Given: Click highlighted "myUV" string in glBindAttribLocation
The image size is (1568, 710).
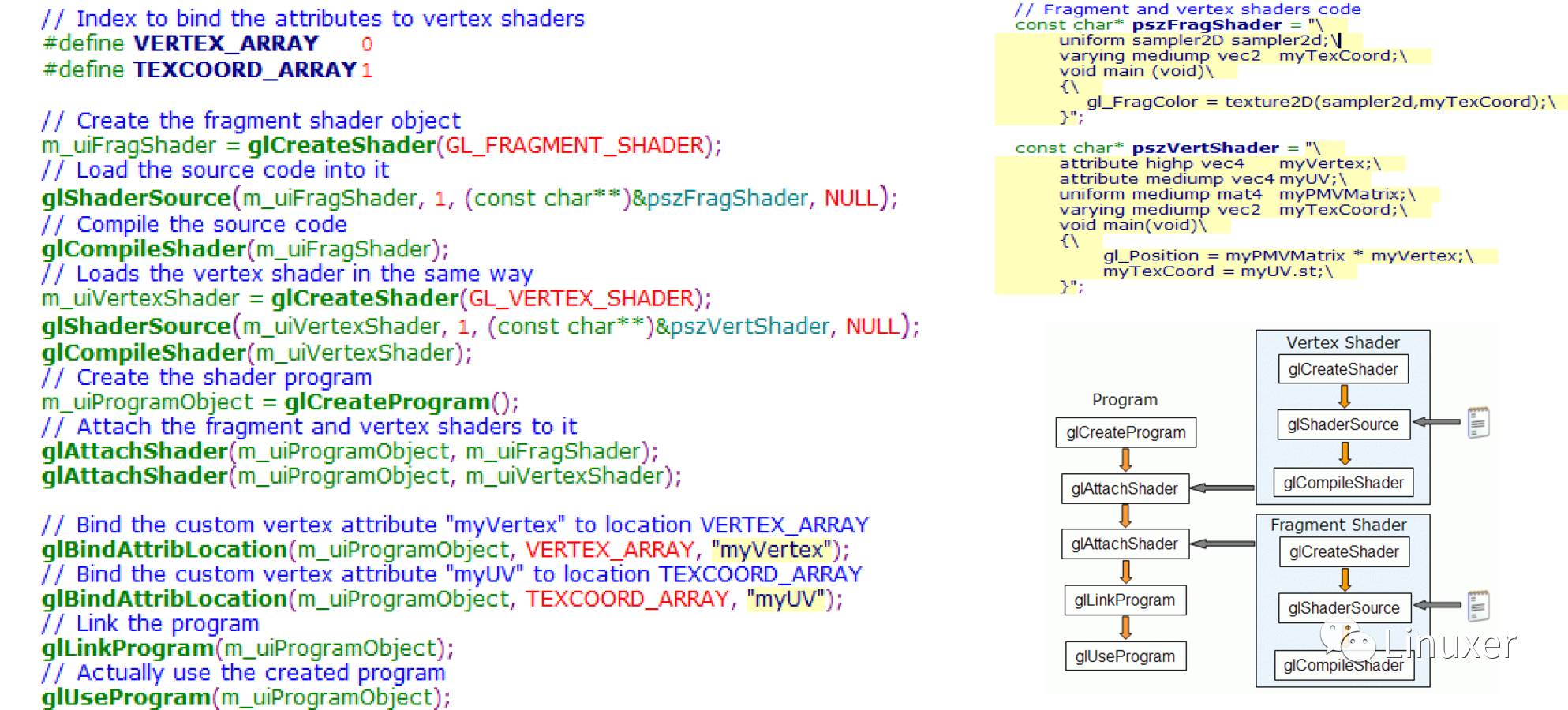Looking at the screenshot, I should [x=786, y=599].
